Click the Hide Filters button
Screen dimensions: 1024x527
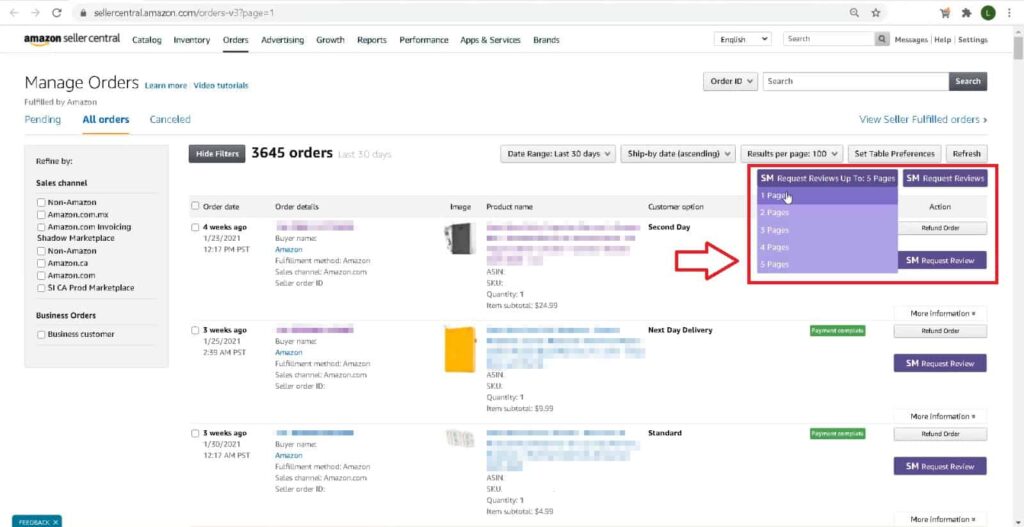point(217,154)
